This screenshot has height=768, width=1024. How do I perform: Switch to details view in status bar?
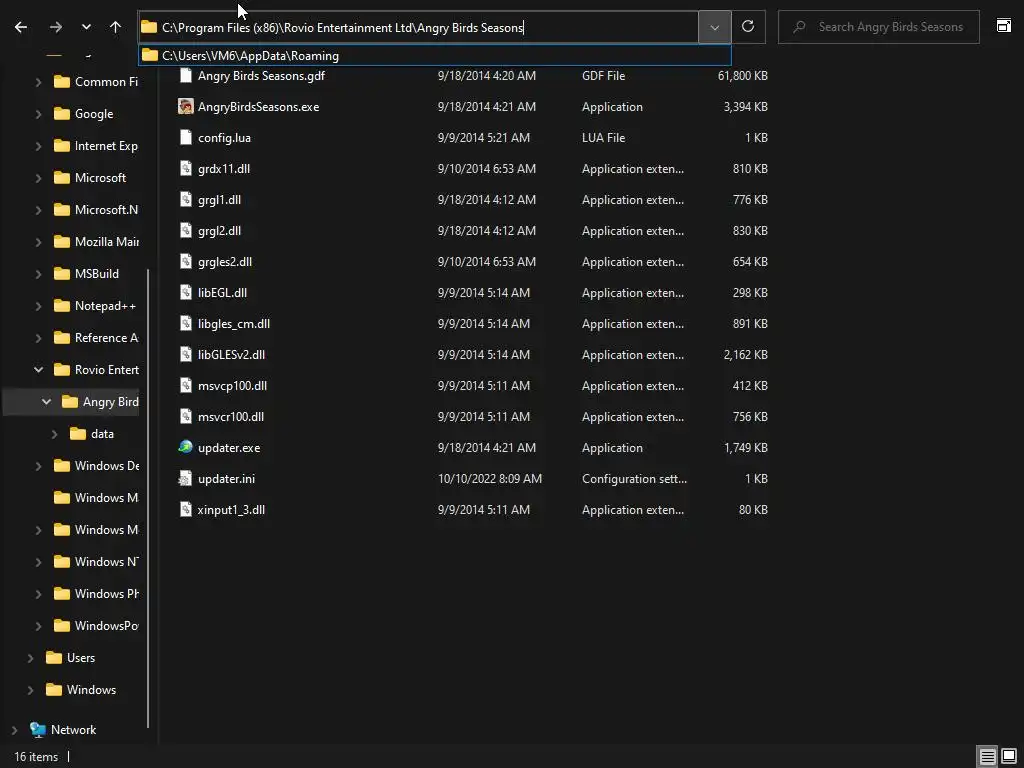pyautogui.click(x=987, y=757)
